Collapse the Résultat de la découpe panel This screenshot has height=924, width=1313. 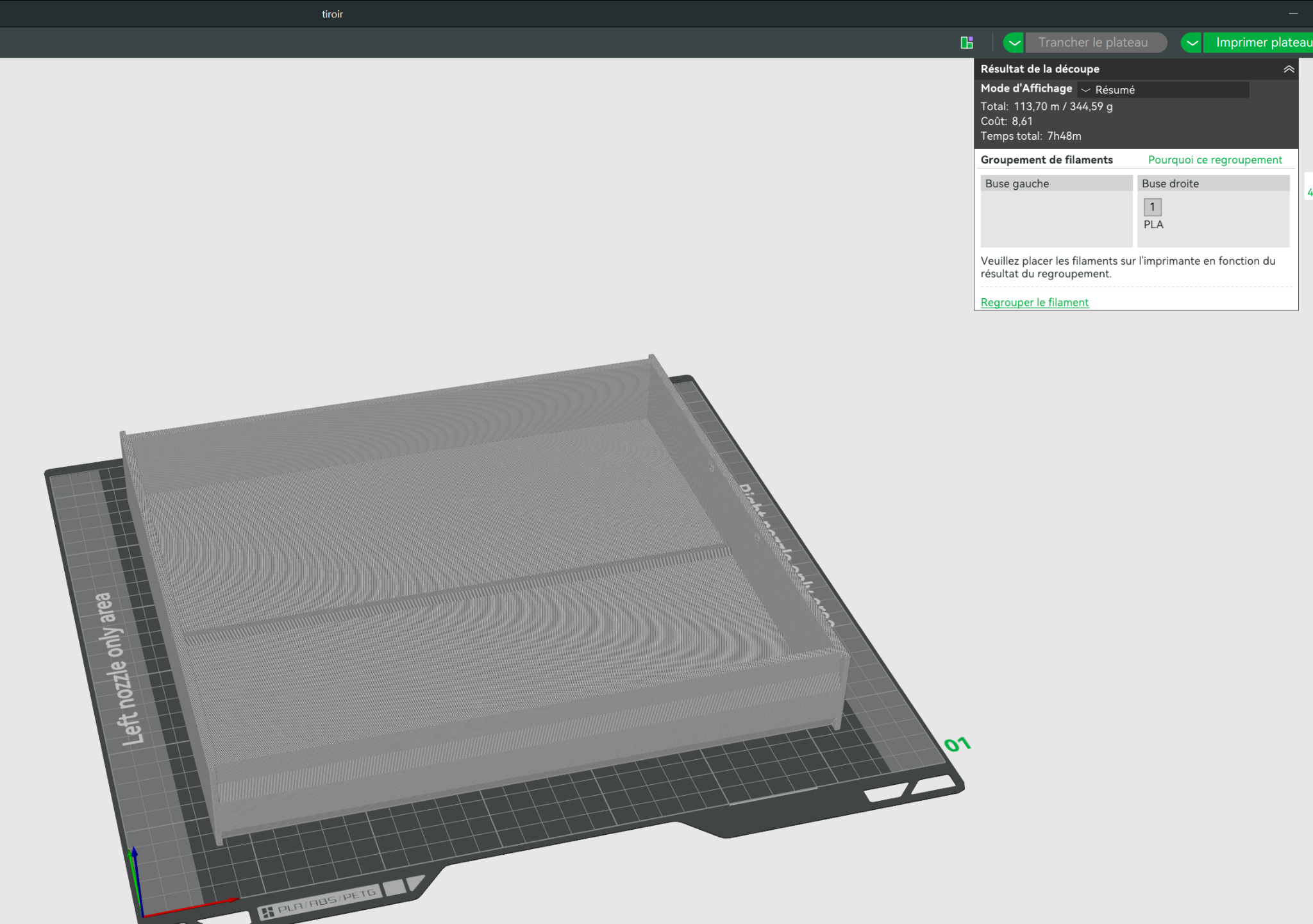[1288, 69]
